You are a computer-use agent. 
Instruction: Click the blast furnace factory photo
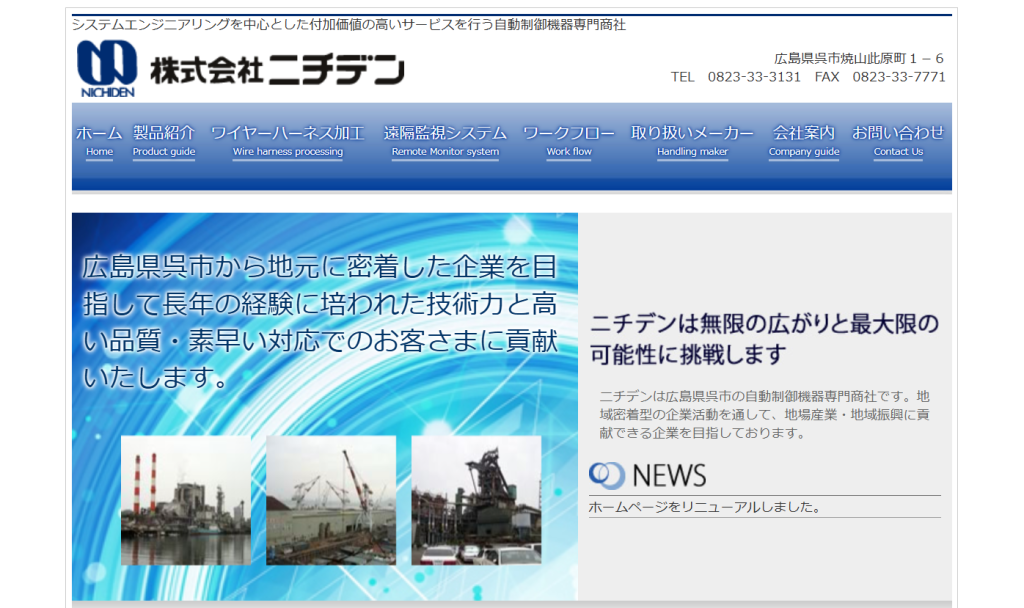tap(476, 500)
